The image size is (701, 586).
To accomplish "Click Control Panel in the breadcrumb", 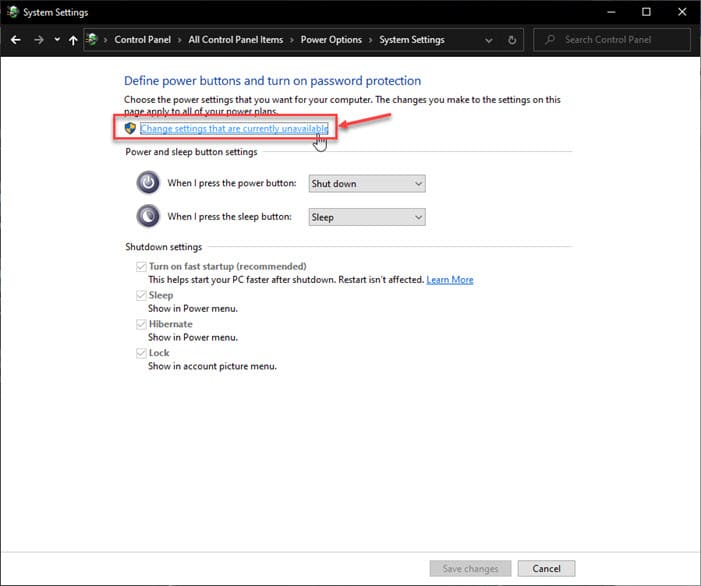I will pos(142,39).
